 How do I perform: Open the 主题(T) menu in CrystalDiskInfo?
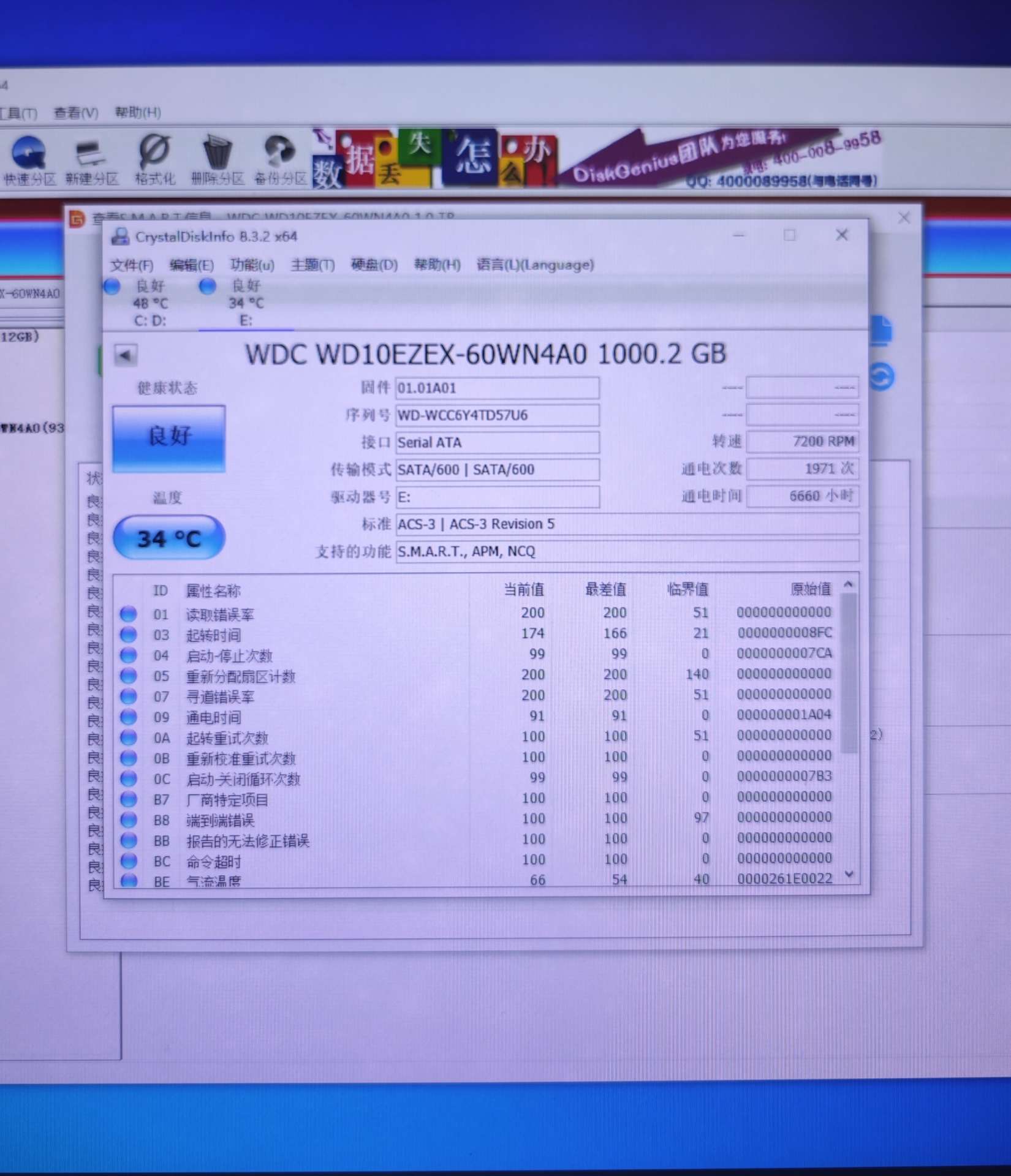point(312,265)
